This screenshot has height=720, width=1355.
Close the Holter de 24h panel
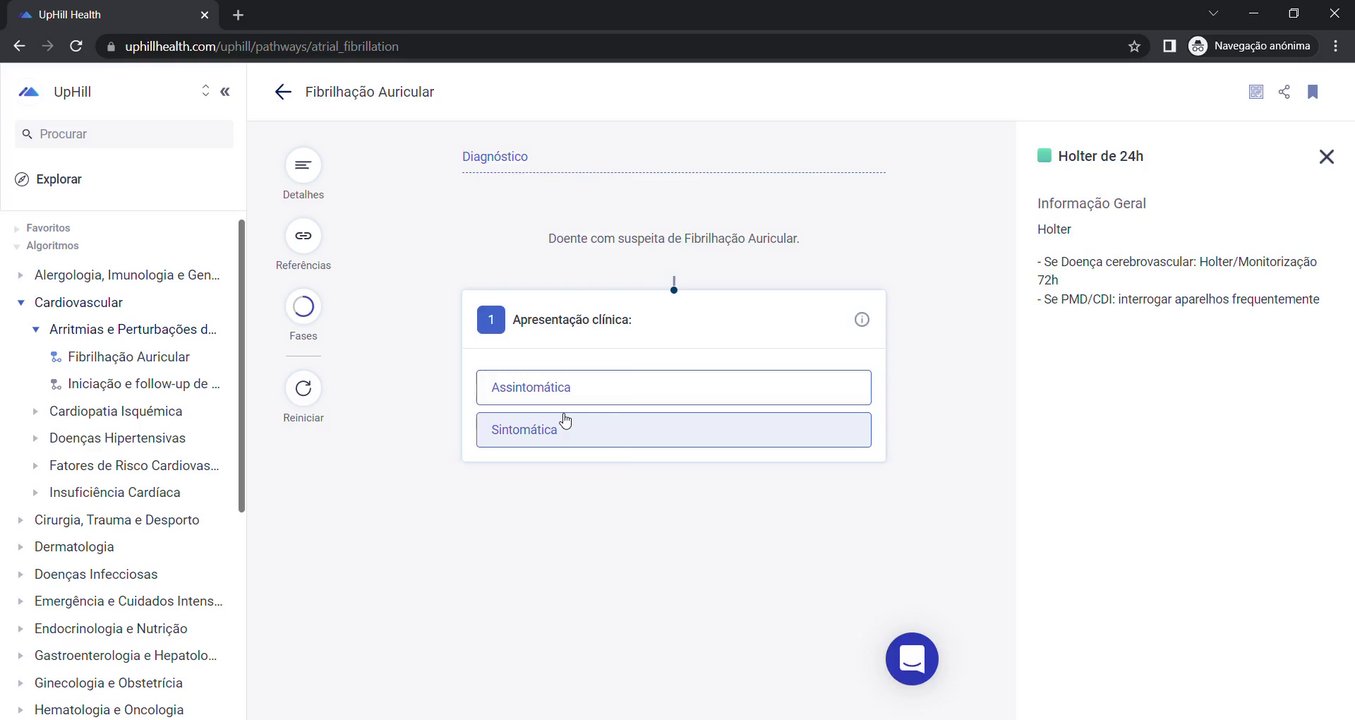pyautogui.click(x=1326, y=156)
